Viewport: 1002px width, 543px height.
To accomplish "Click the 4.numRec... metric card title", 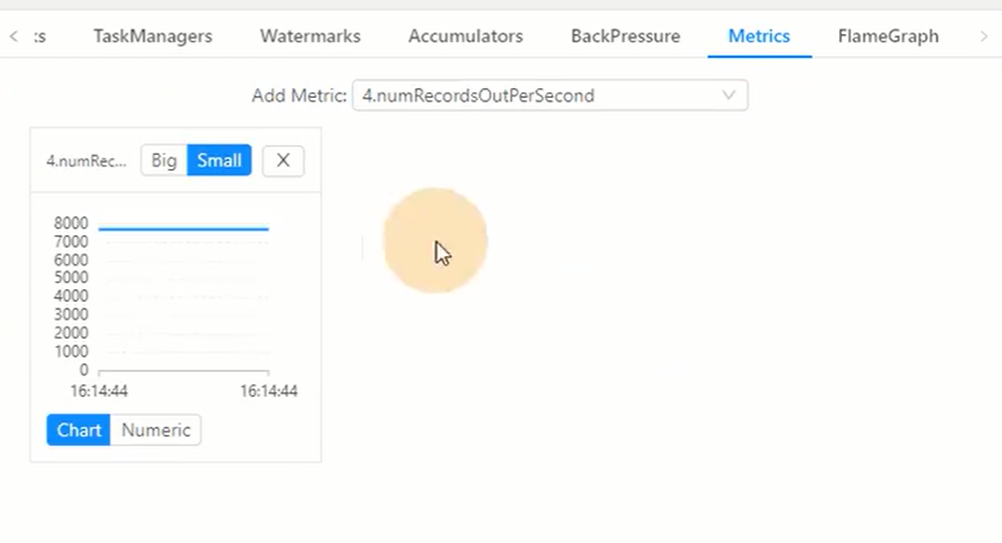I will point(87,161).
